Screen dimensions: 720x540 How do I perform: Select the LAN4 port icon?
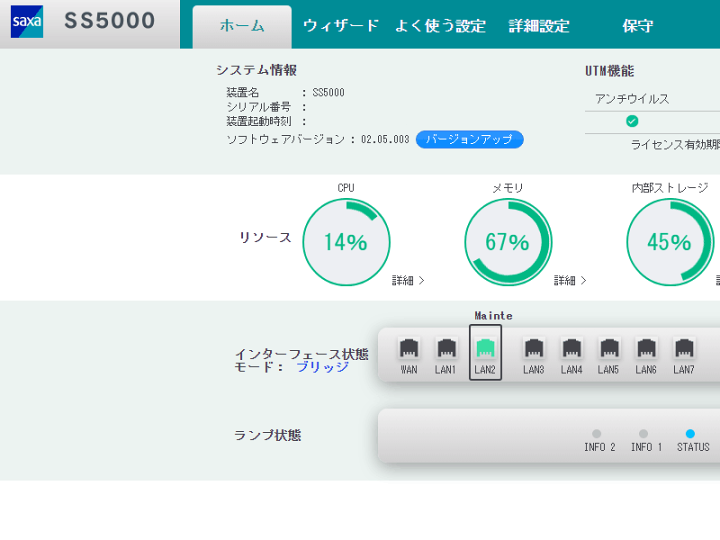click(572, 348)
